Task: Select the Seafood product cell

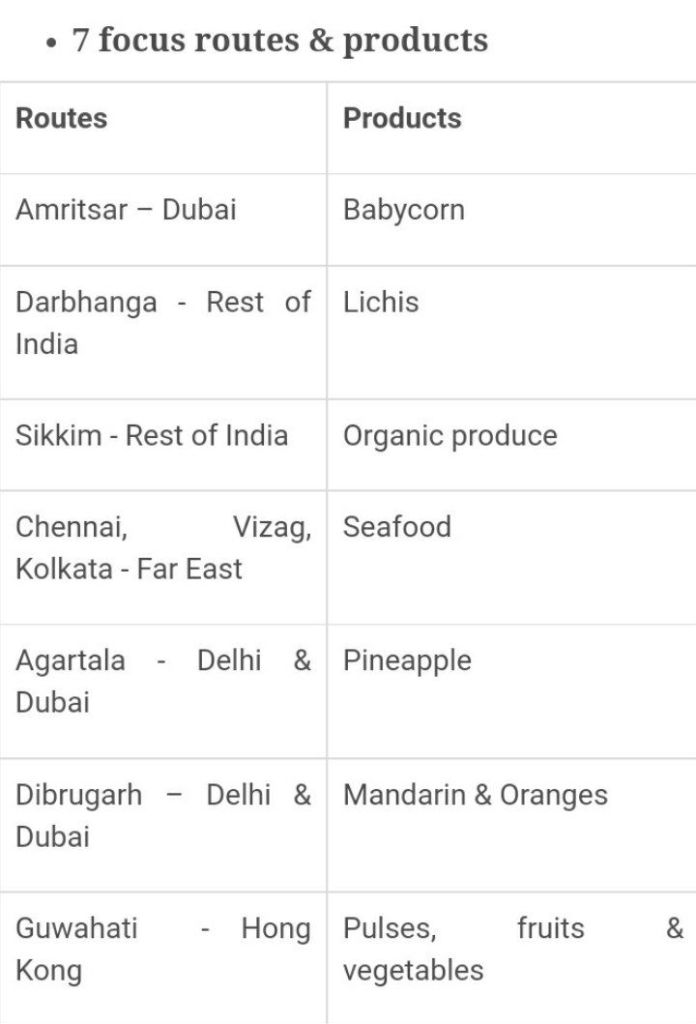Action: click(x=397, y=527)
